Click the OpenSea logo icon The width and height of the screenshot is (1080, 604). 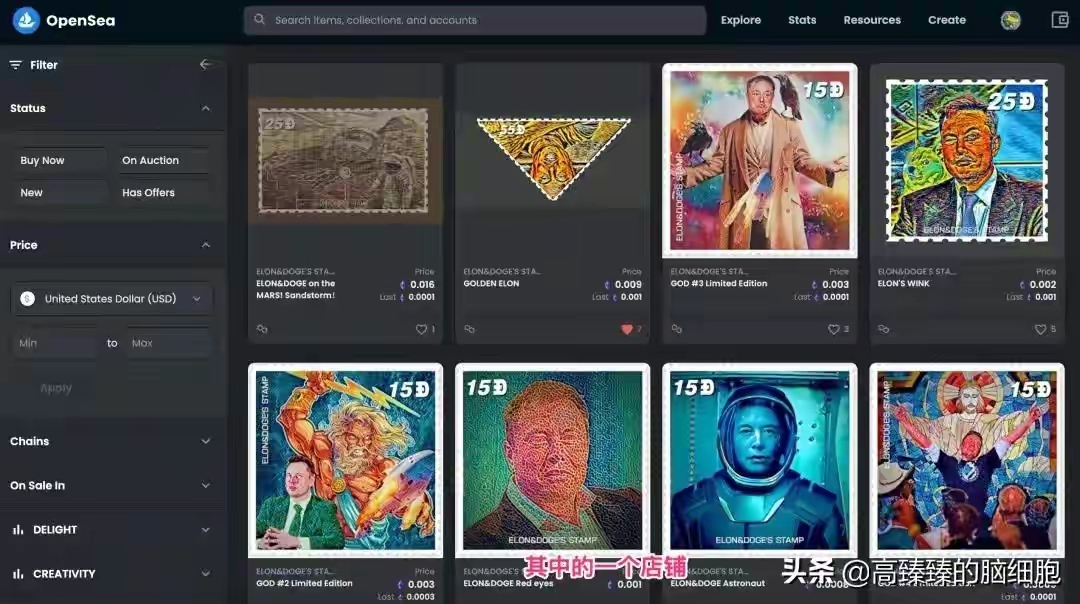pos(26,20)
